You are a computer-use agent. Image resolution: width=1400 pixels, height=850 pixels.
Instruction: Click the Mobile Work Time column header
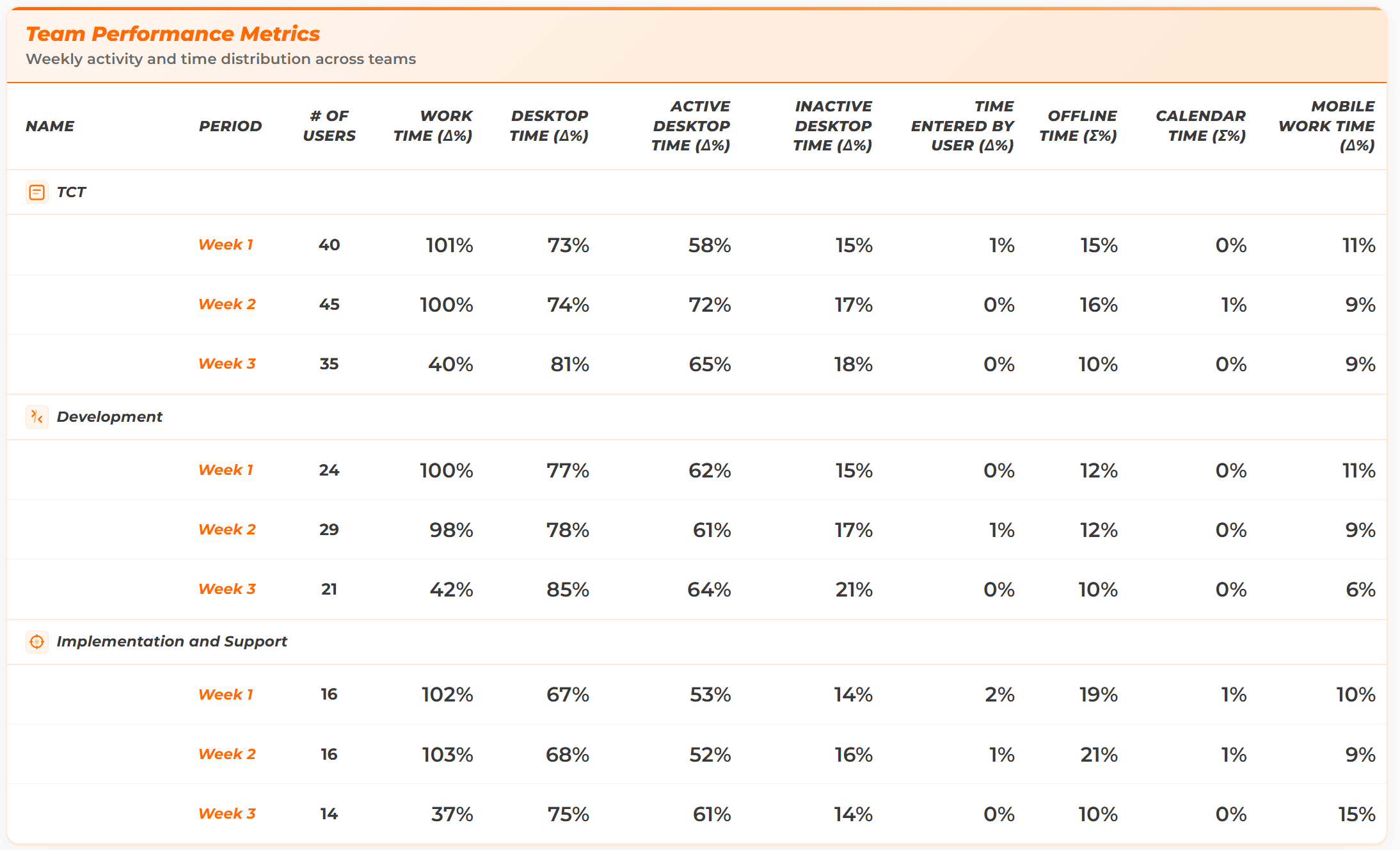pos(1327,125)
